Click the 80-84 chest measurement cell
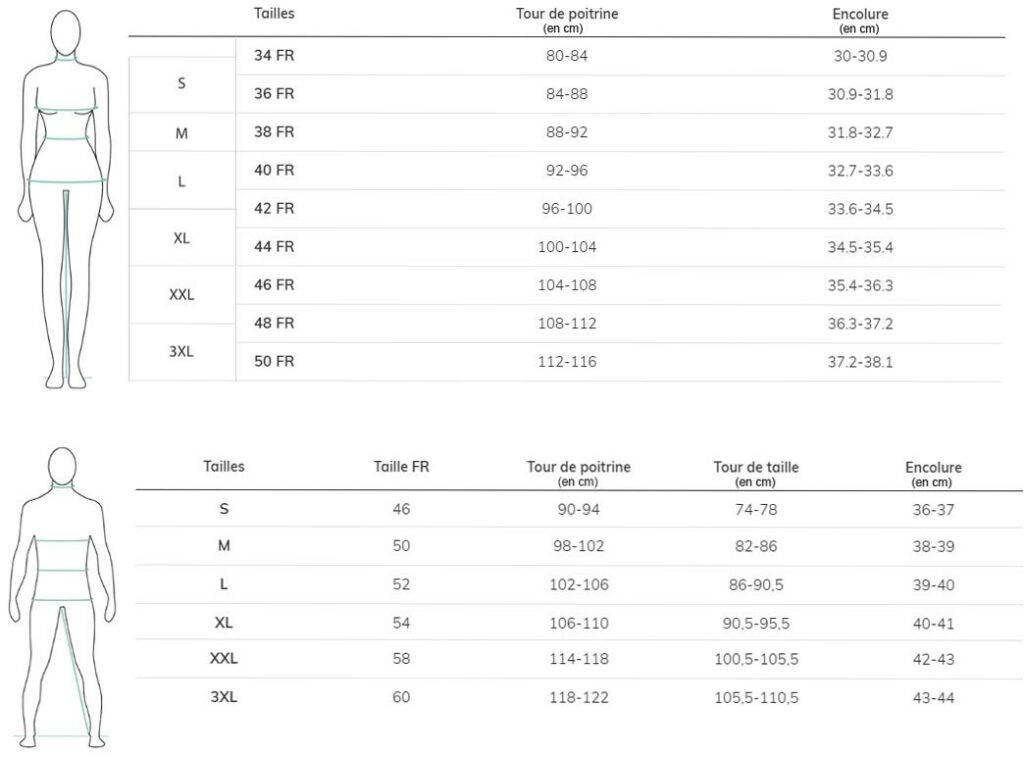 pos(567,56)
